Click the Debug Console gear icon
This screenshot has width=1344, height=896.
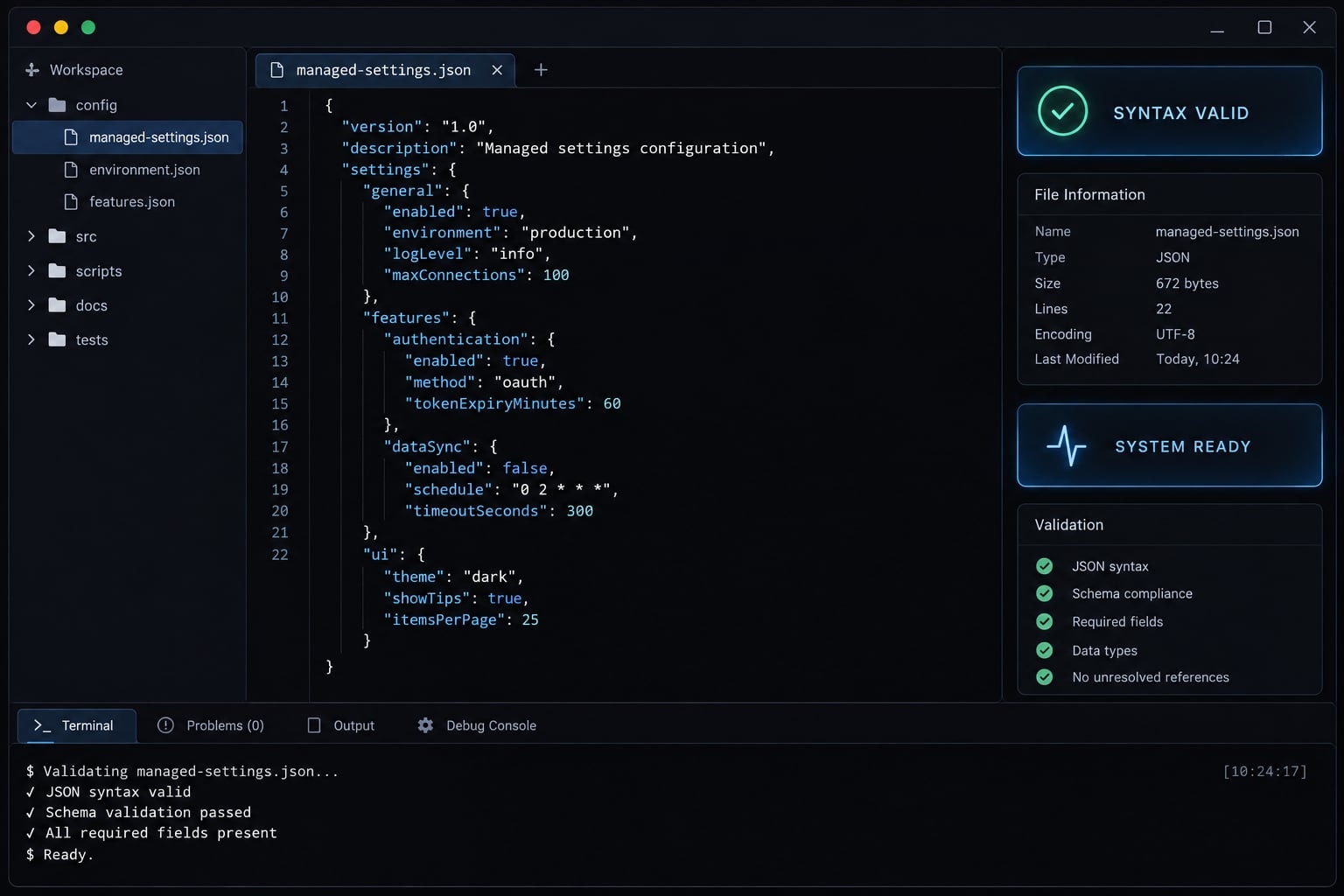click(425, 725)
